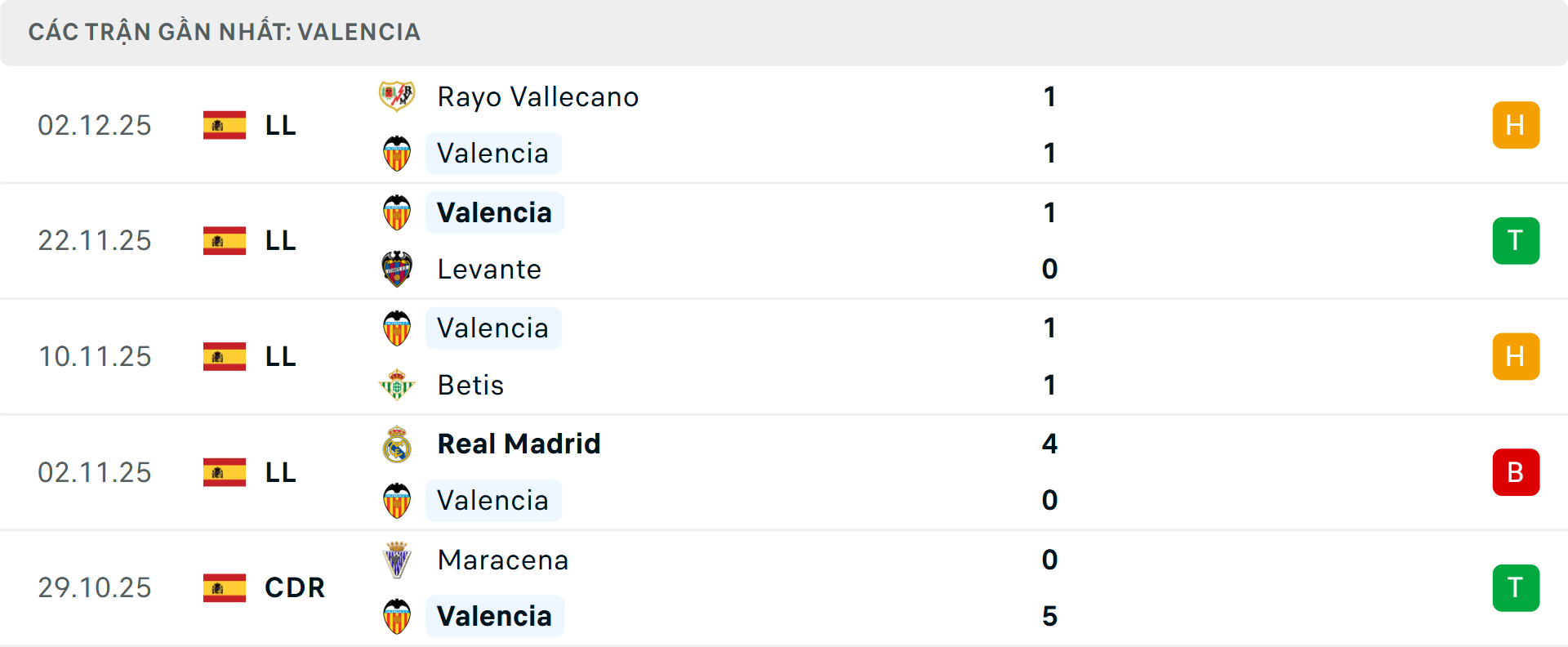
Task: Click the 'Các trận gần nhất: Valencia' header
Action: pos(225,32)
